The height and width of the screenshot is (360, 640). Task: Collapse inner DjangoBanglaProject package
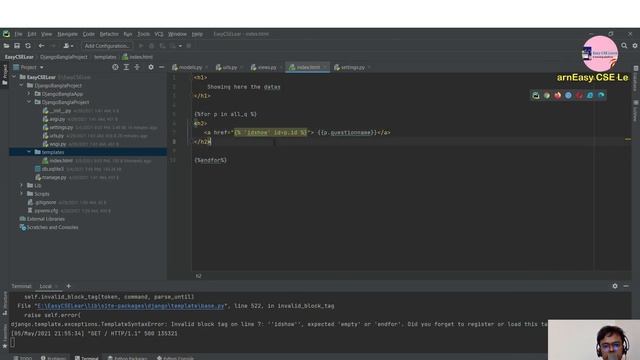point(29,102)
